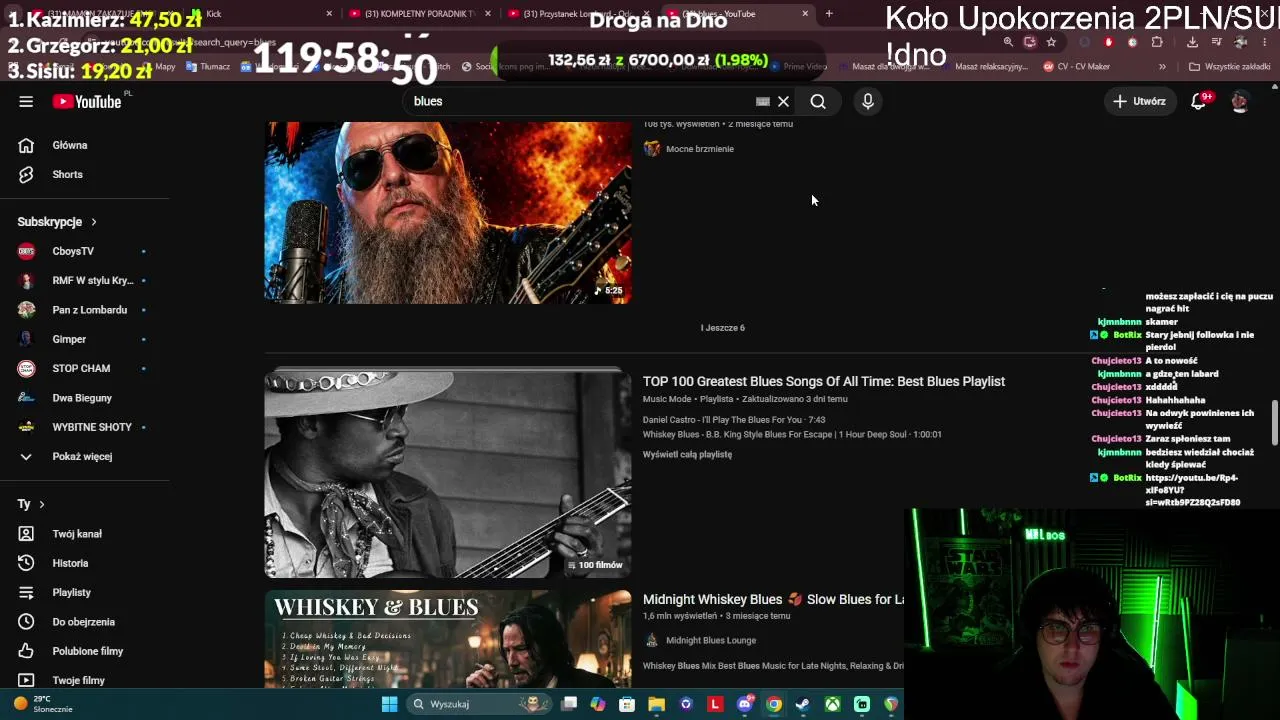This screenshot has height=720, width=1280.
Task: Play Whiskey Blues B.B. King Style track
Action: (792, 435)
